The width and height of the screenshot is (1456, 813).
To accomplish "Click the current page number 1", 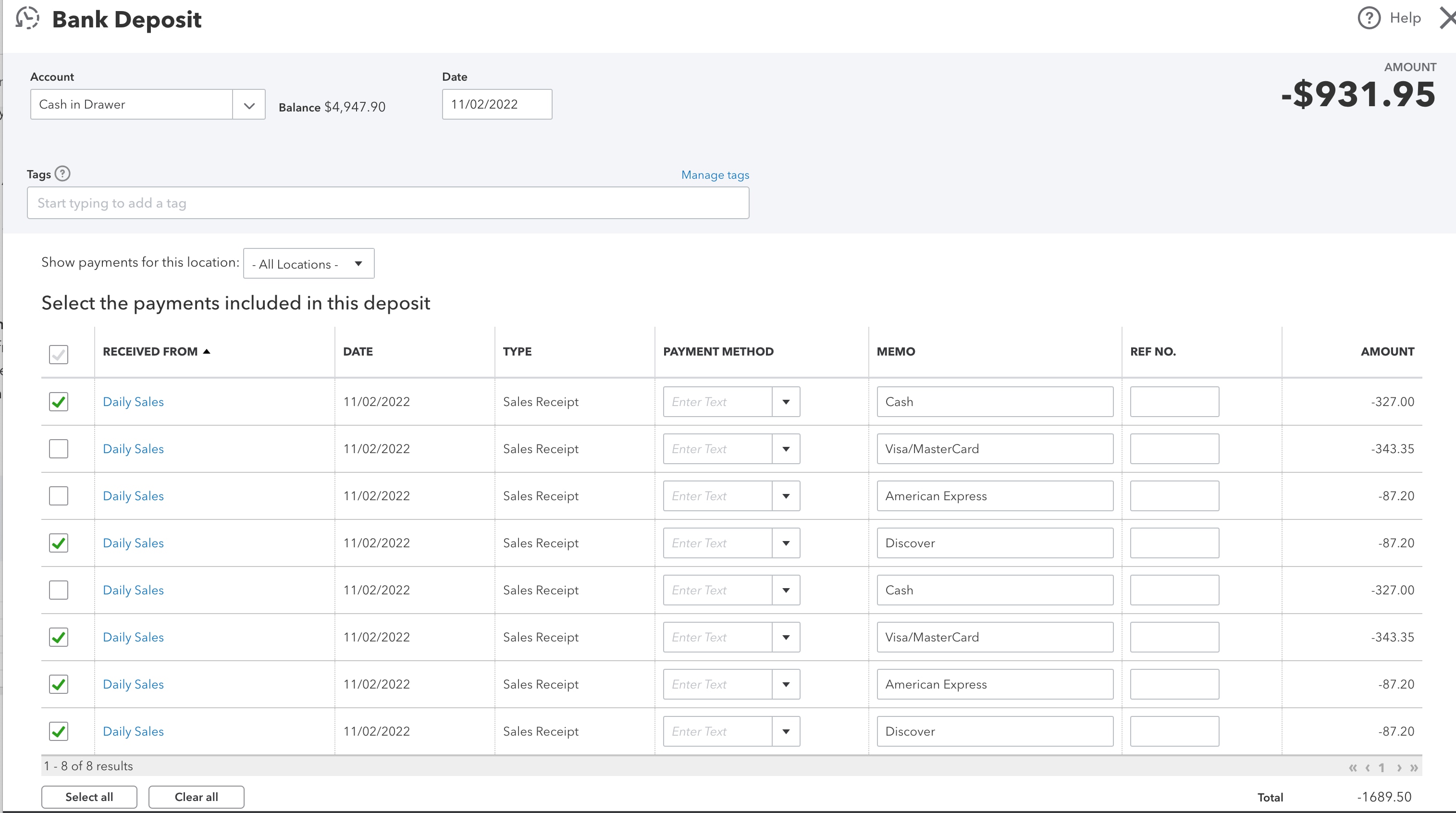I will pyautogui.click(x=1382, y=767).
